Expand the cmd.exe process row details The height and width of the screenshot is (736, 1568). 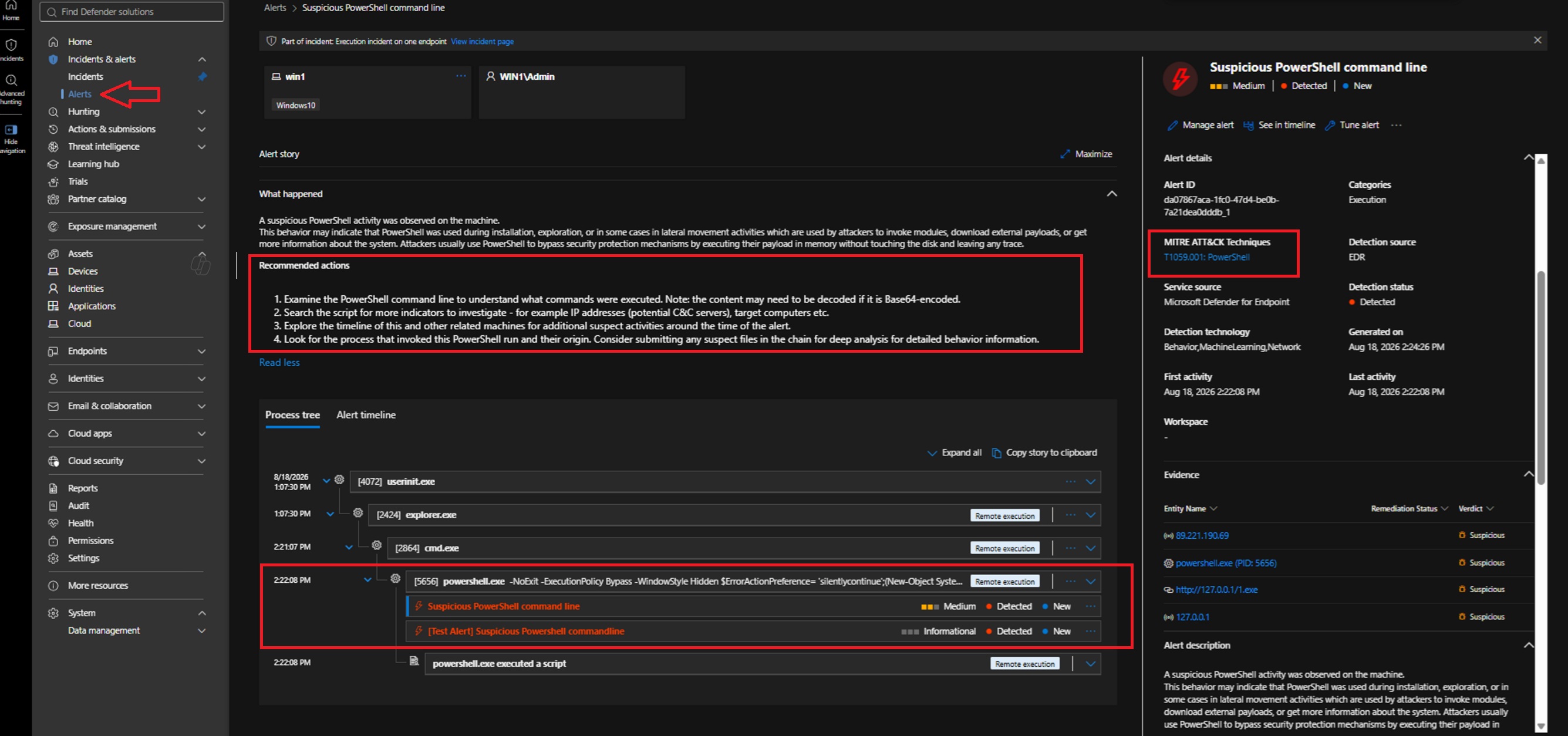point(1090,548)
